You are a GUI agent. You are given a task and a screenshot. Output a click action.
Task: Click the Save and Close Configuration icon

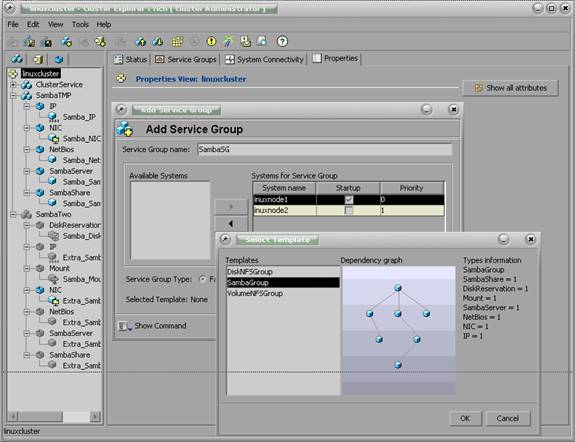click(x=47, y=42)
